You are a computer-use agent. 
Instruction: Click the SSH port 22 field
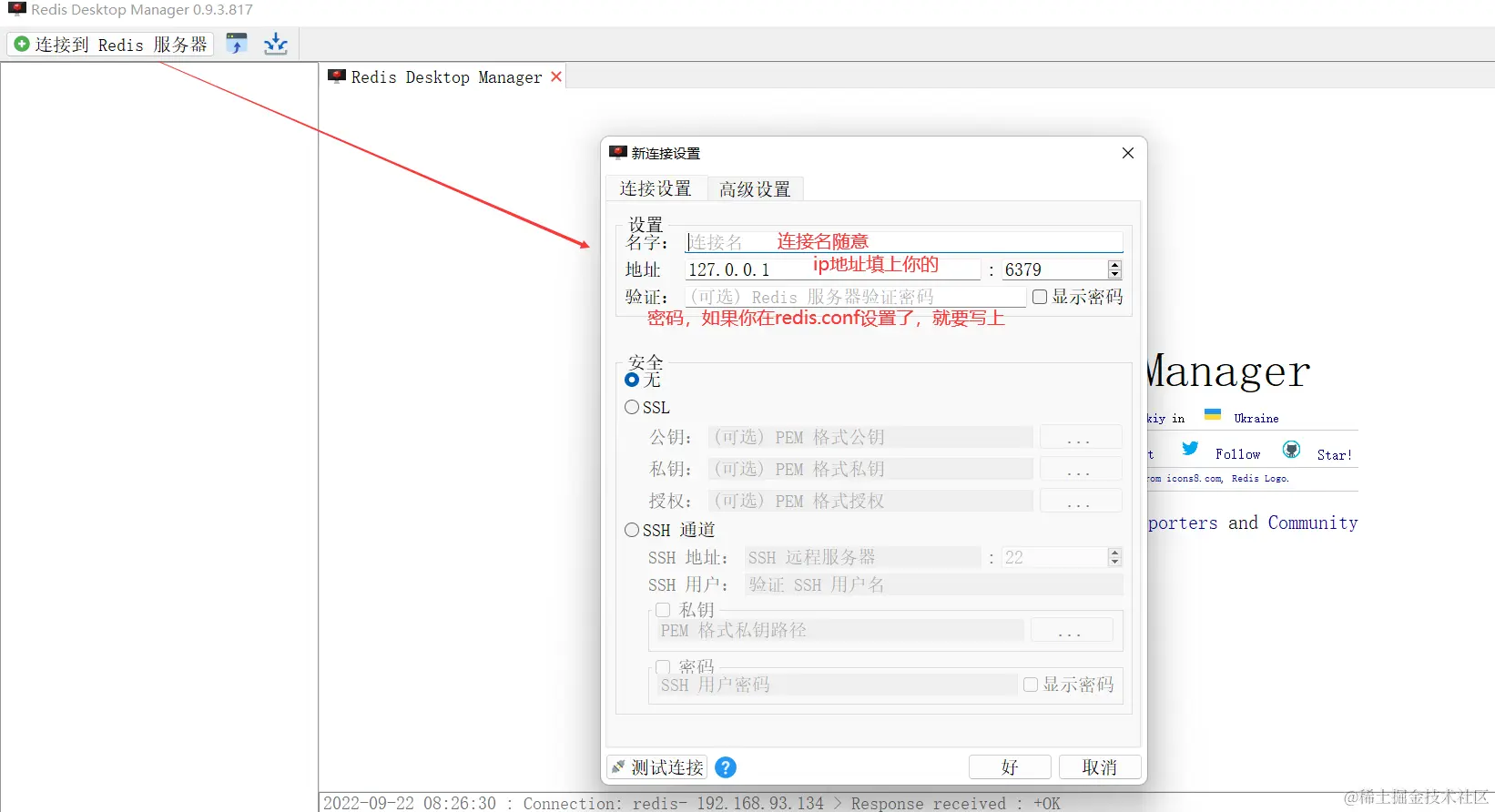1054,557
